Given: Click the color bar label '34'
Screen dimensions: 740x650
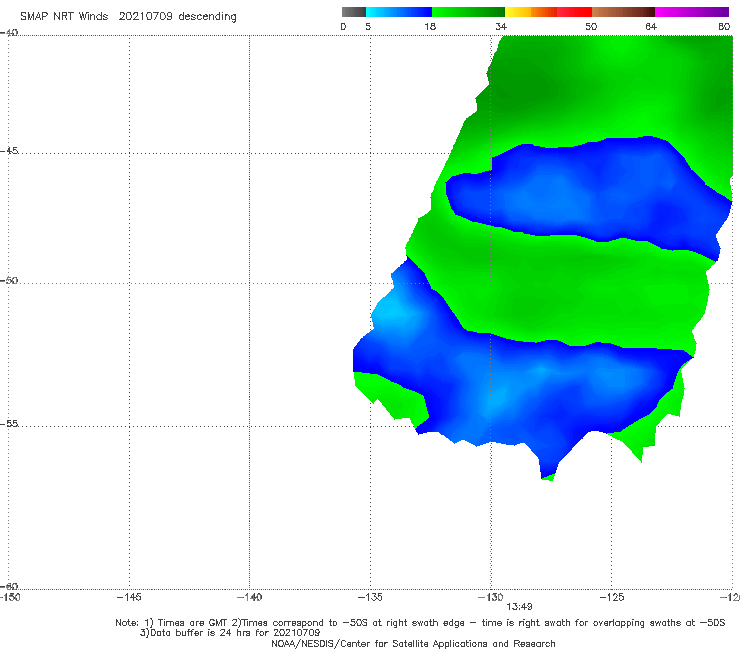Looking at the screenshot, I should pyautogui.click(x=501, y=26).
